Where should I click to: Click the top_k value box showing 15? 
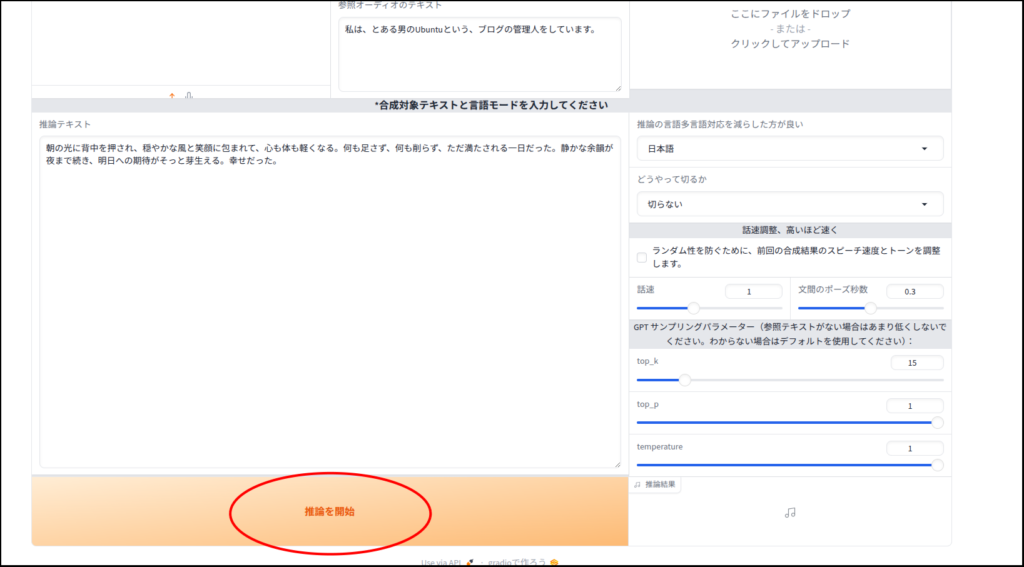915,363
